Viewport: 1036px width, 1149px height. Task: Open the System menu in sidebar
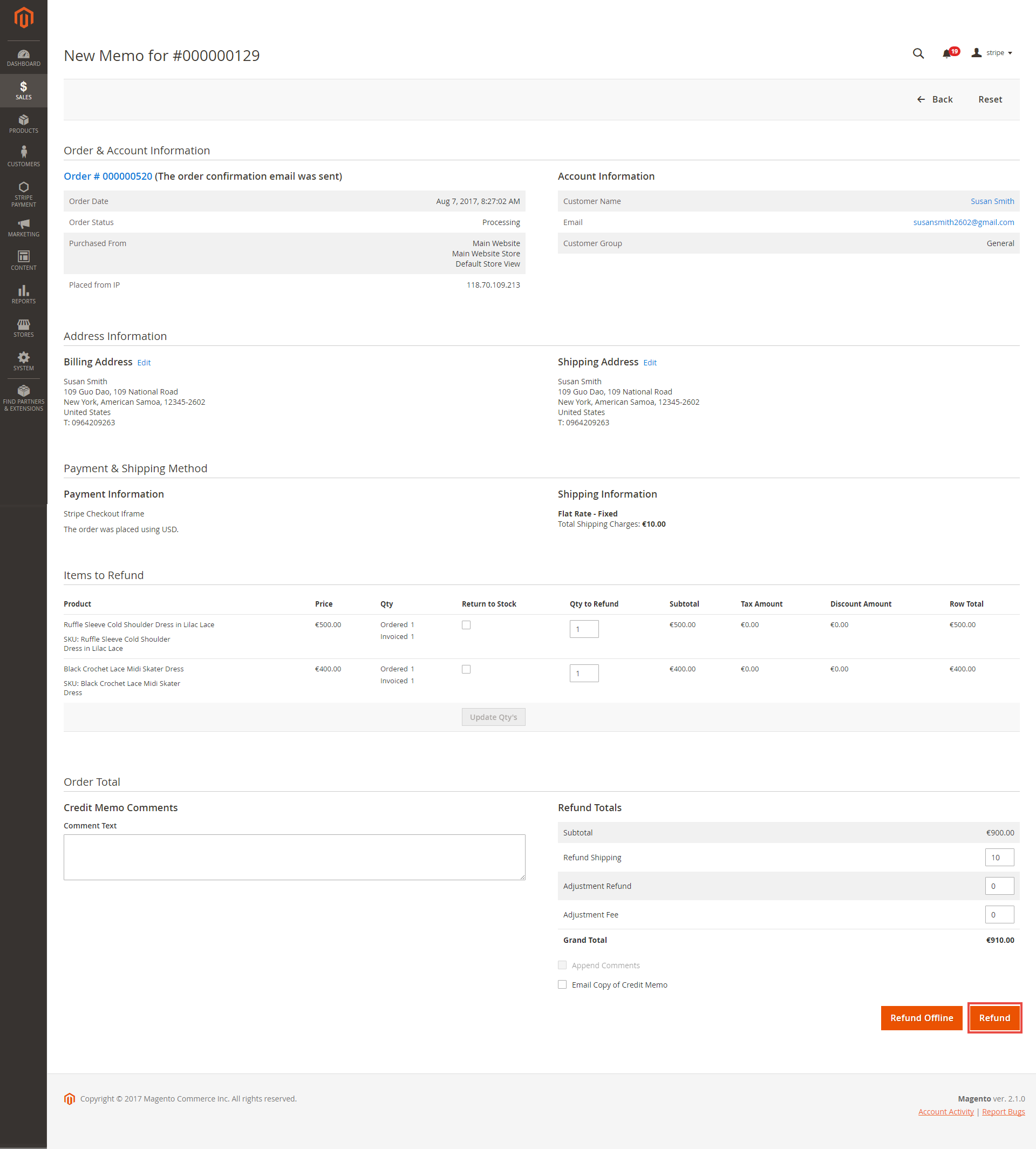click(23, 361)
